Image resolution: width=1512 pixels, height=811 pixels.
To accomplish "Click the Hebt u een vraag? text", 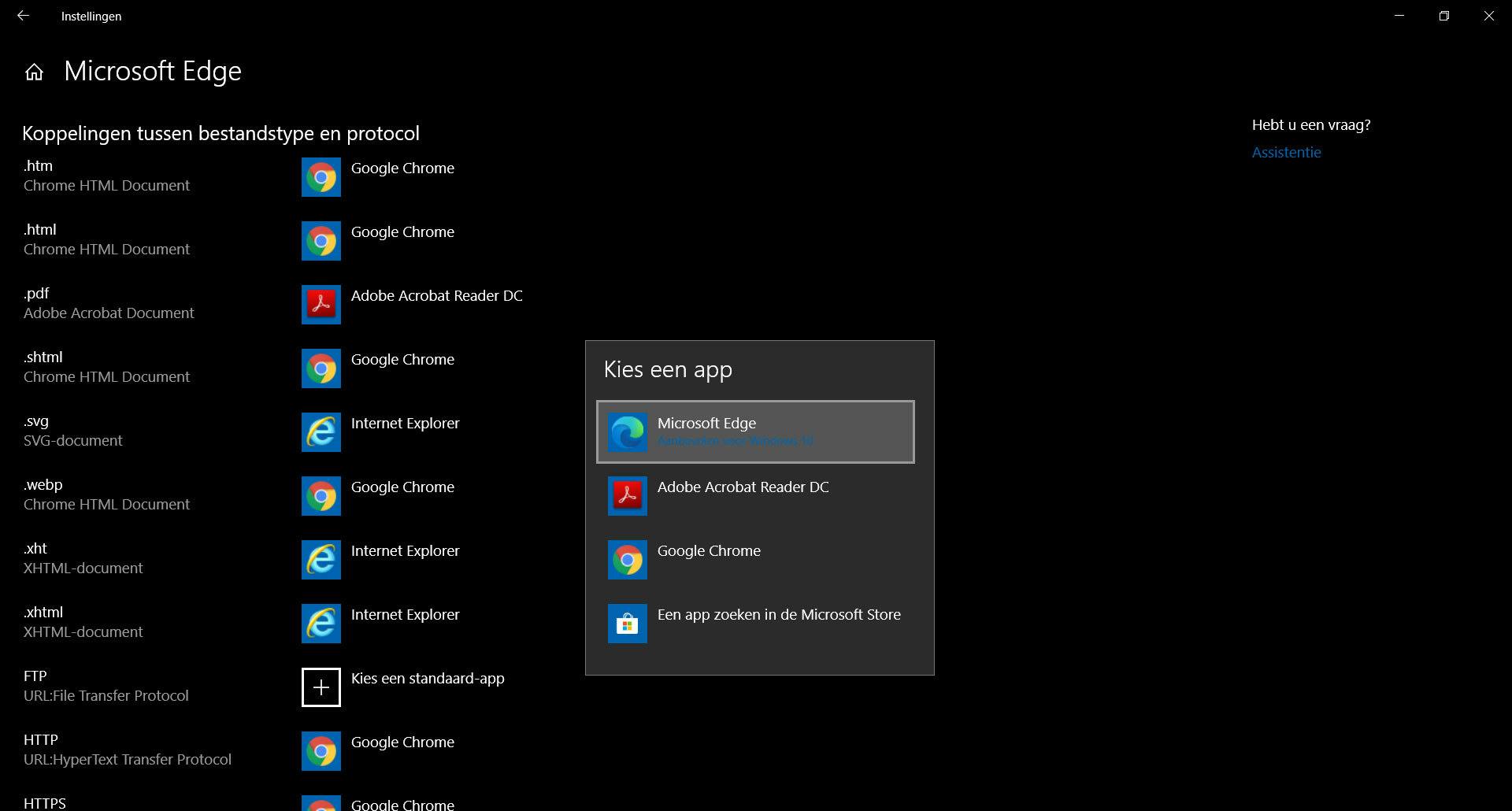I will tap(1311, 124).
